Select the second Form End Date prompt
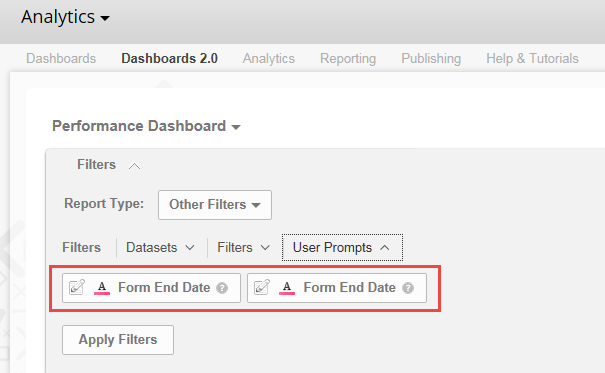This screenshot has width=605, height=373. point(337,288)
